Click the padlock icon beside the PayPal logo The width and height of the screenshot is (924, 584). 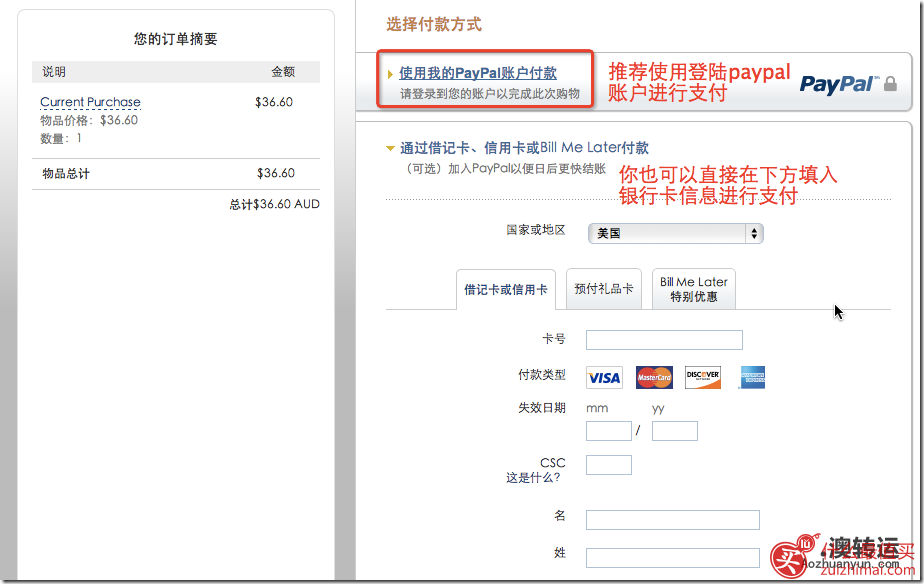(890, 84)
